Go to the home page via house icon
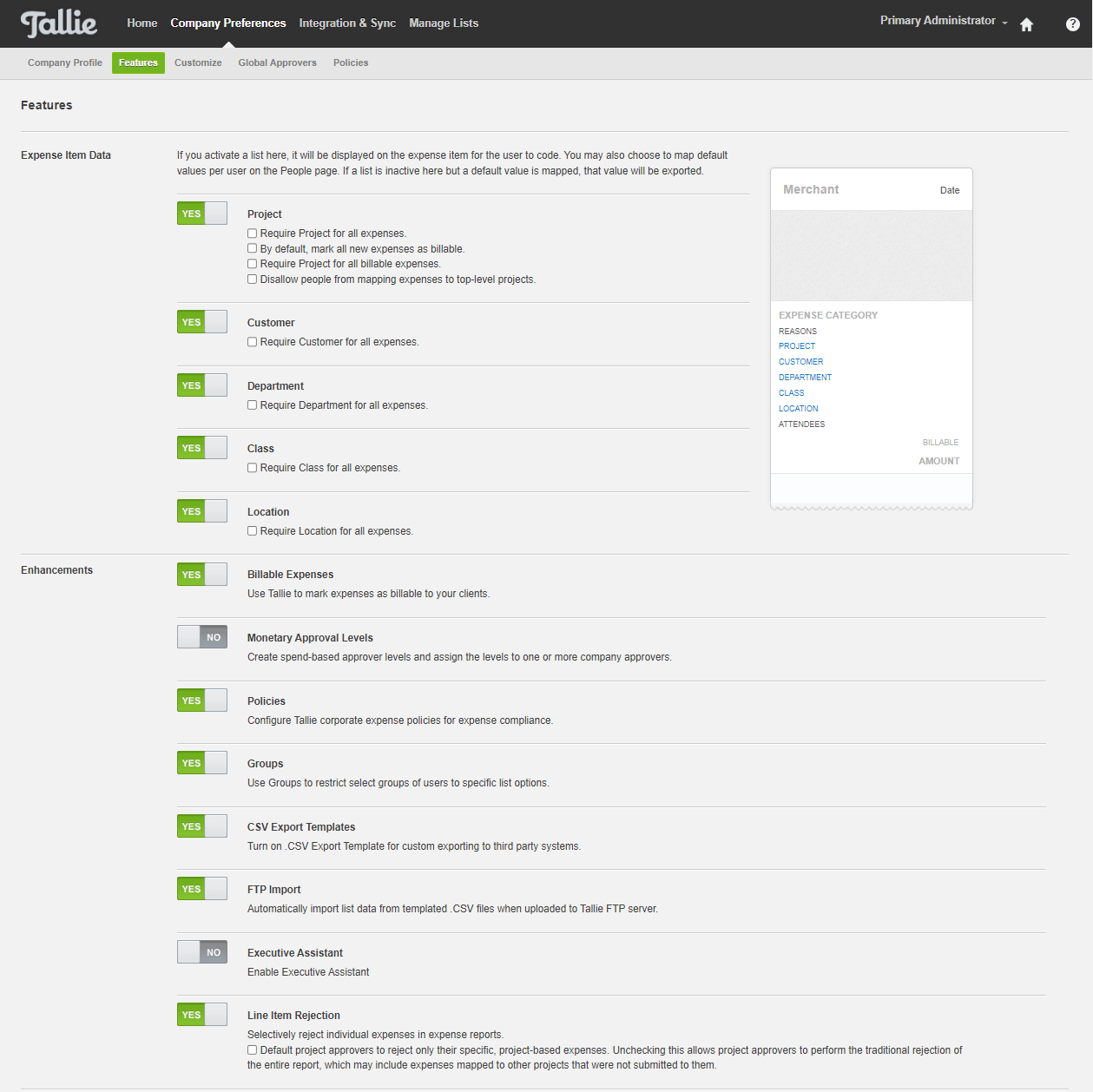Screen dimensions: 1093x1092 click(x=1026, y=24)
